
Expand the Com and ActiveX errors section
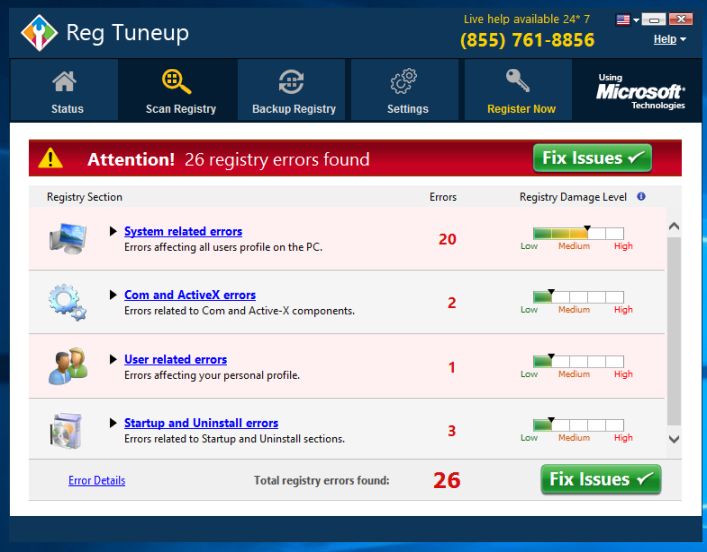(x=113, y=295)
